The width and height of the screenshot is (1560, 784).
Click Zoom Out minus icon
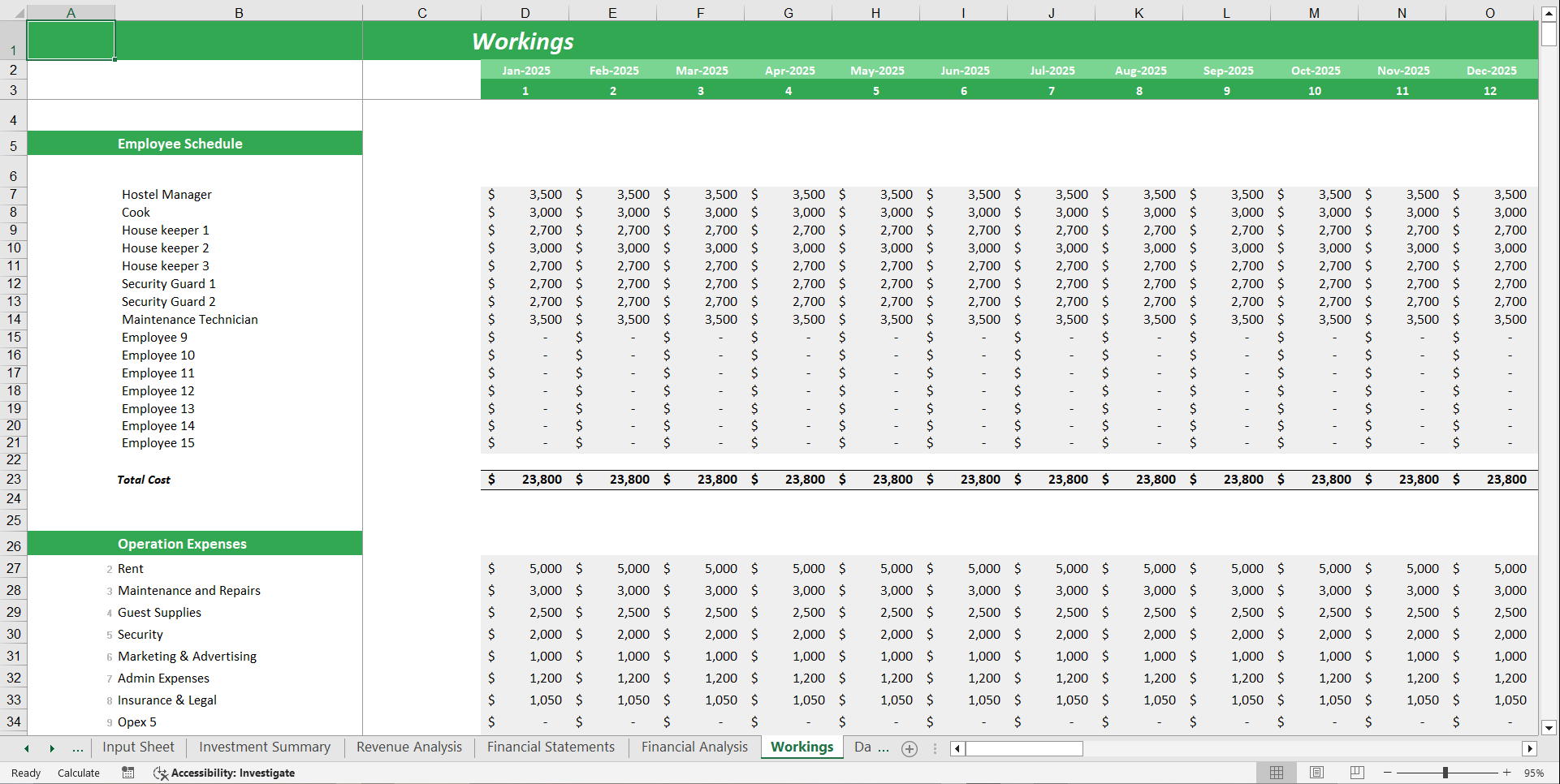[1388, 773]
